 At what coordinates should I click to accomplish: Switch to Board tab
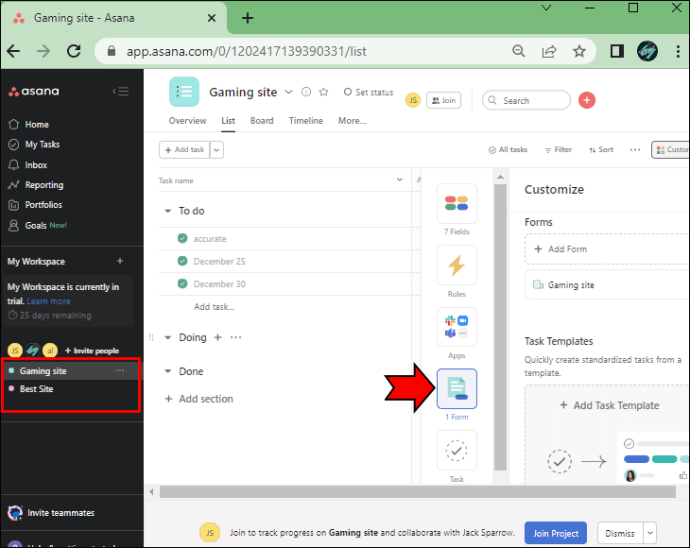262,121
